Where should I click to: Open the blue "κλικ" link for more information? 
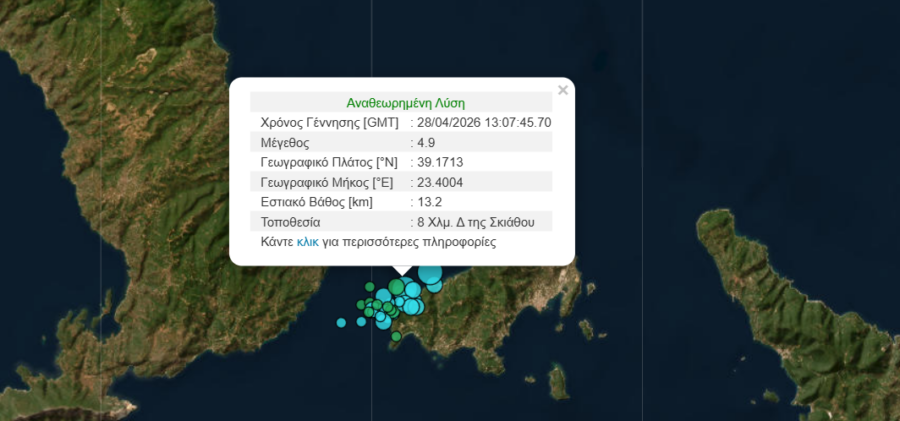[x=307, y=242]
